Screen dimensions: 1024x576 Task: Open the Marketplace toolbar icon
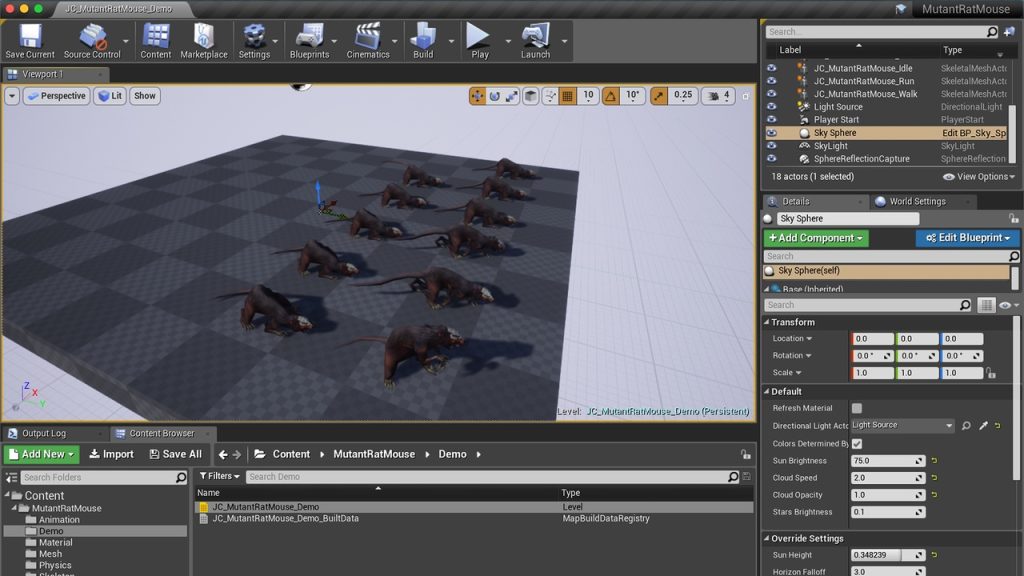[204, 40]
